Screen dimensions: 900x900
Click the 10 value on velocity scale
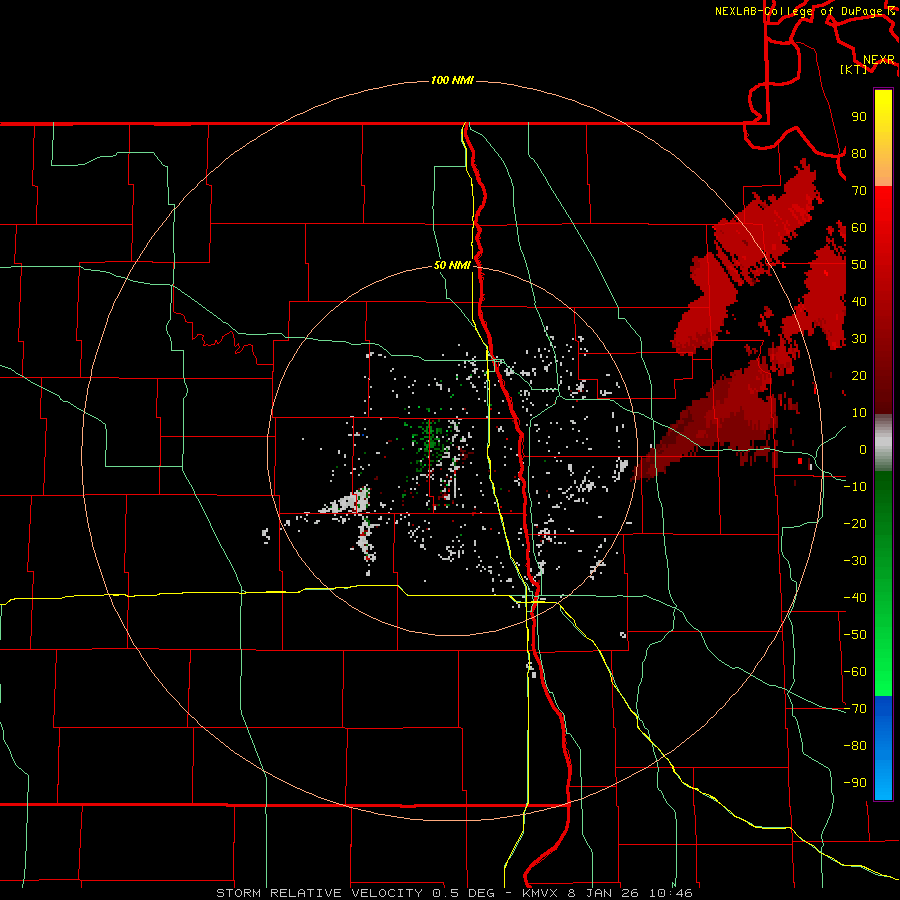859,413
